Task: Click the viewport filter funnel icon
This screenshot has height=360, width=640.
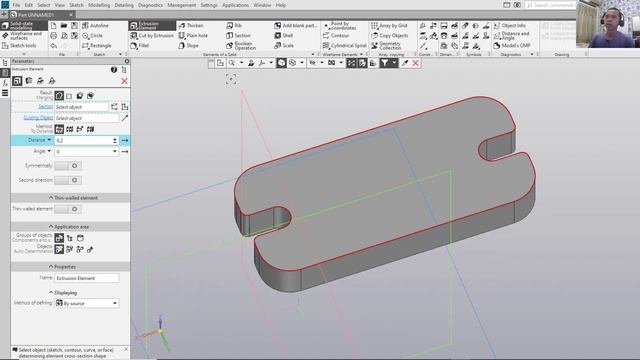Action: tap(384, 63)
